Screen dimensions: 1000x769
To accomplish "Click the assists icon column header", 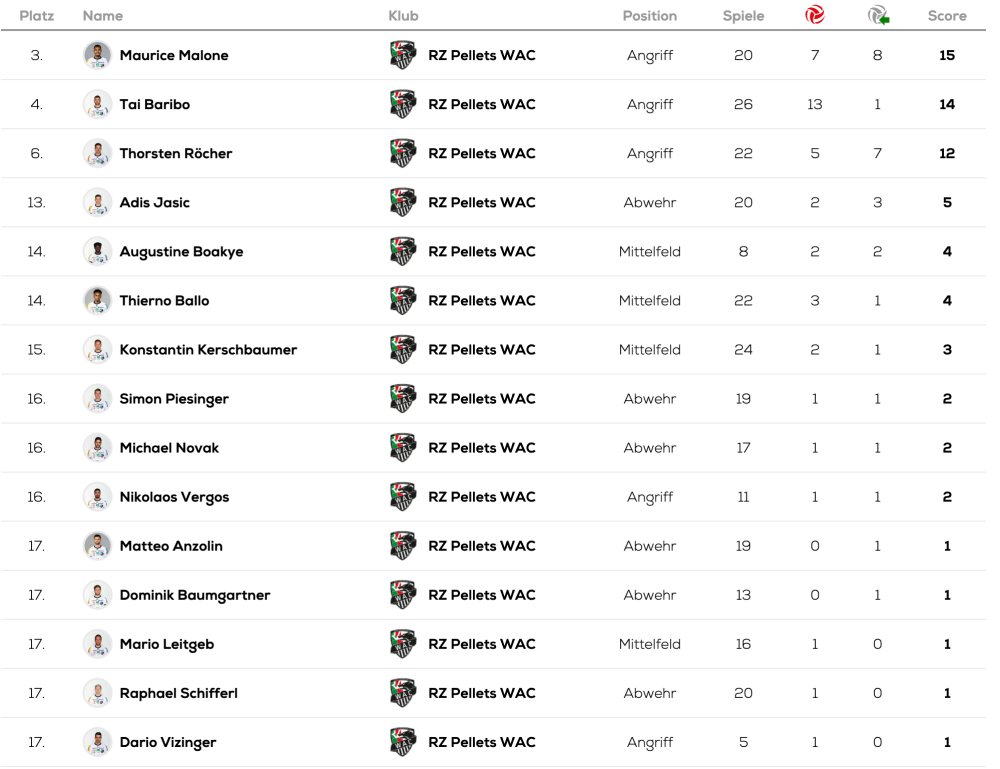I will point(878,15).
